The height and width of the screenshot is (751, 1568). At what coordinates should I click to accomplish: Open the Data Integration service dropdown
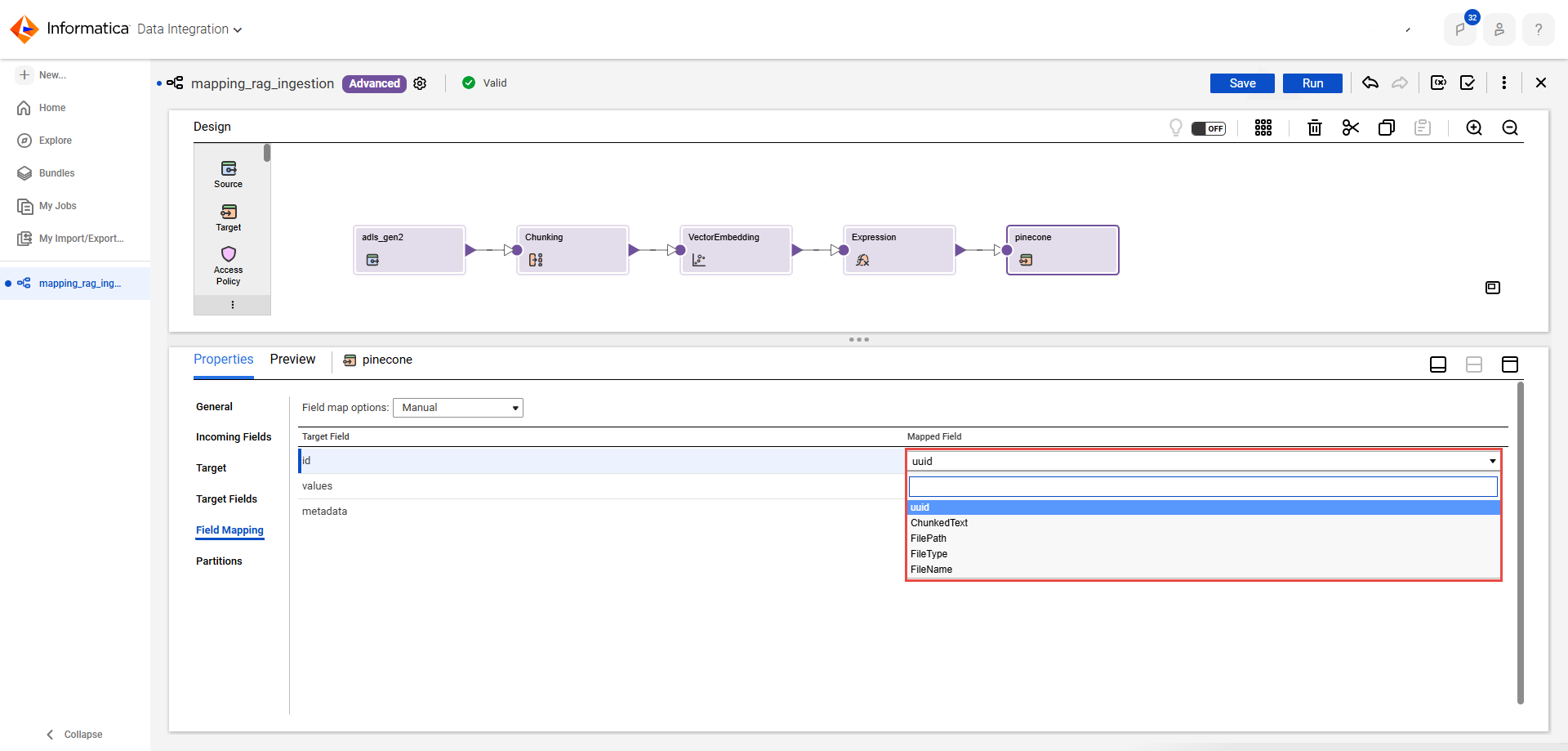click(x=189, y=29)
